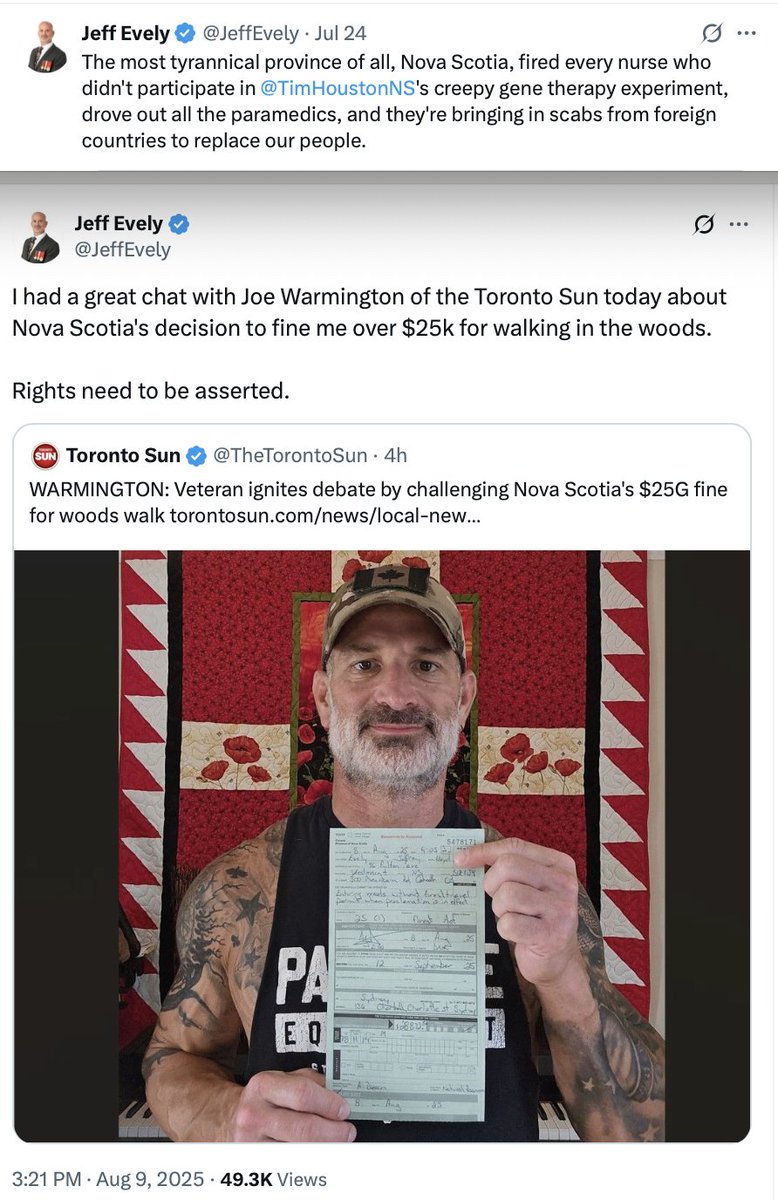Click verified badge beside top Jeff Evely name
The image size is (778, 1200).
pyautogui.click(x=185, y=33)
